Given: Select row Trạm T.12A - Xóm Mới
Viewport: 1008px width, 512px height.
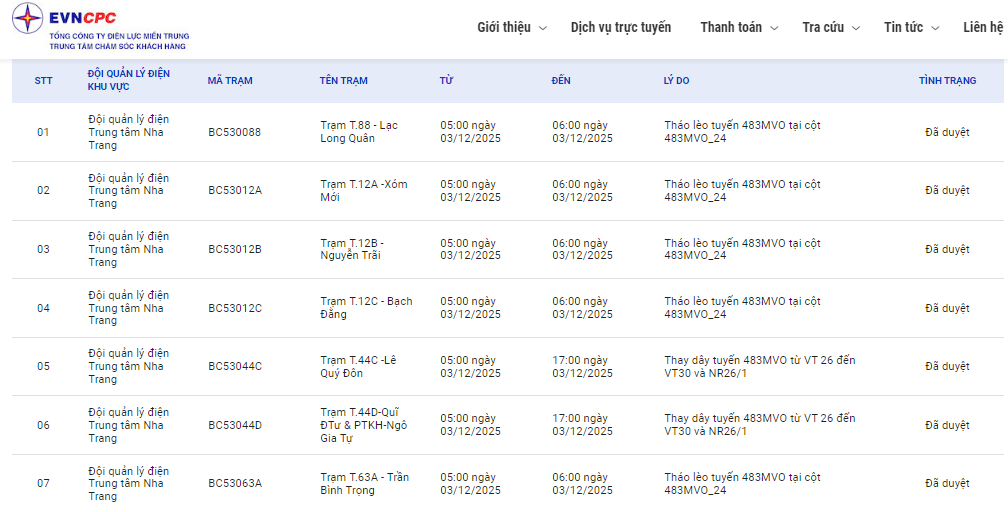Looking at the screenshot, I should pos(363,190).
